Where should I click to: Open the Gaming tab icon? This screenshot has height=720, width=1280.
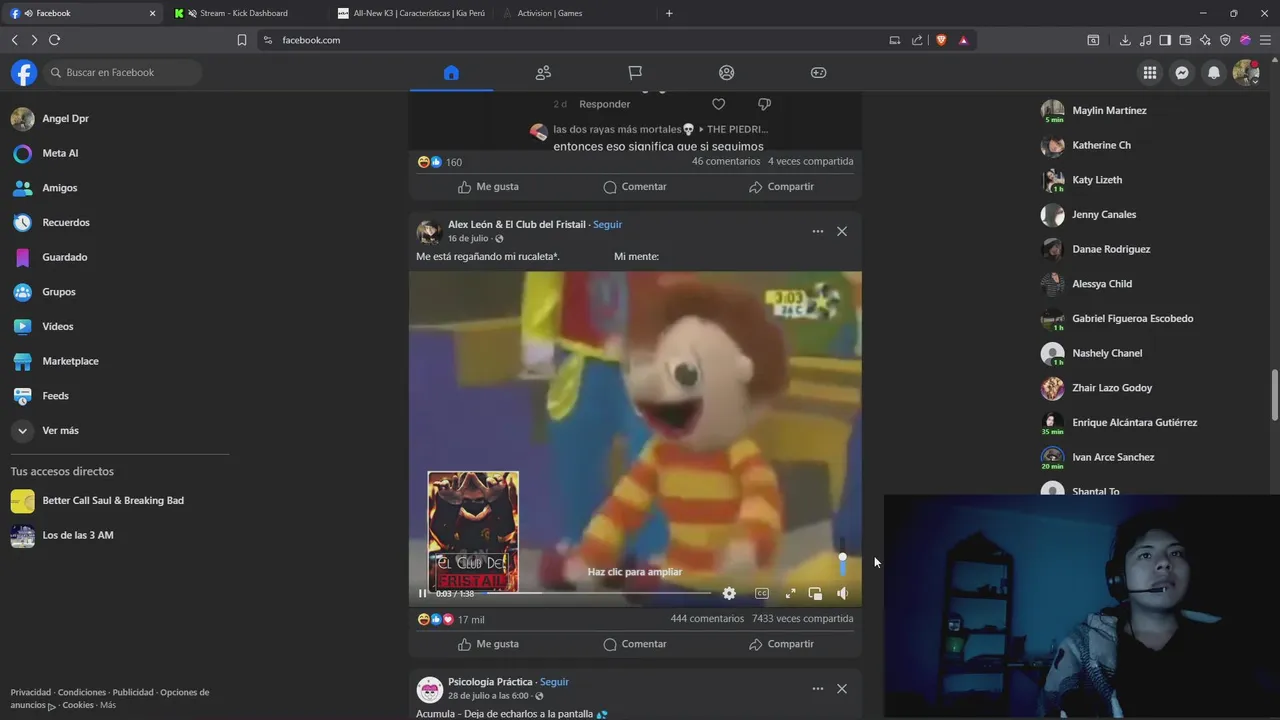tap(818, 73)
